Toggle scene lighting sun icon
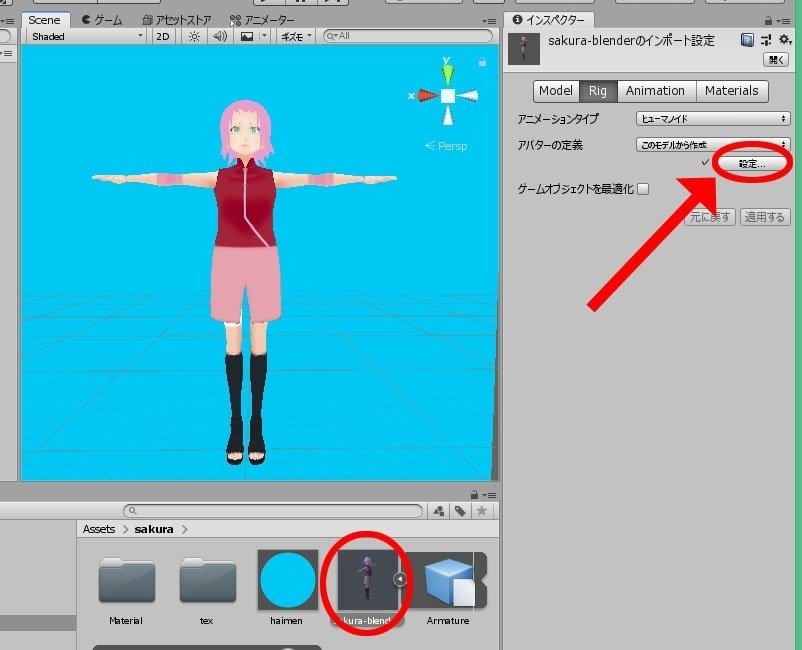802x650 pixels. 194,36
